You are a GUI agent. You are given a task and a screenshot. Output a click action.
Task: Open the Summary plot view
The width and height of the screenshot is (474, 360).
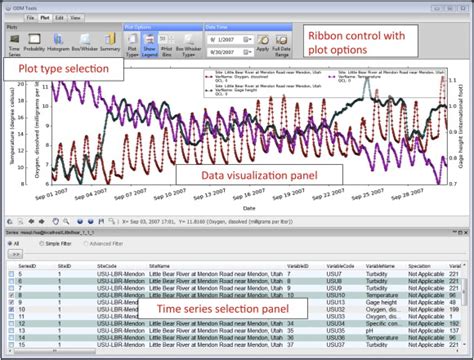110,43
